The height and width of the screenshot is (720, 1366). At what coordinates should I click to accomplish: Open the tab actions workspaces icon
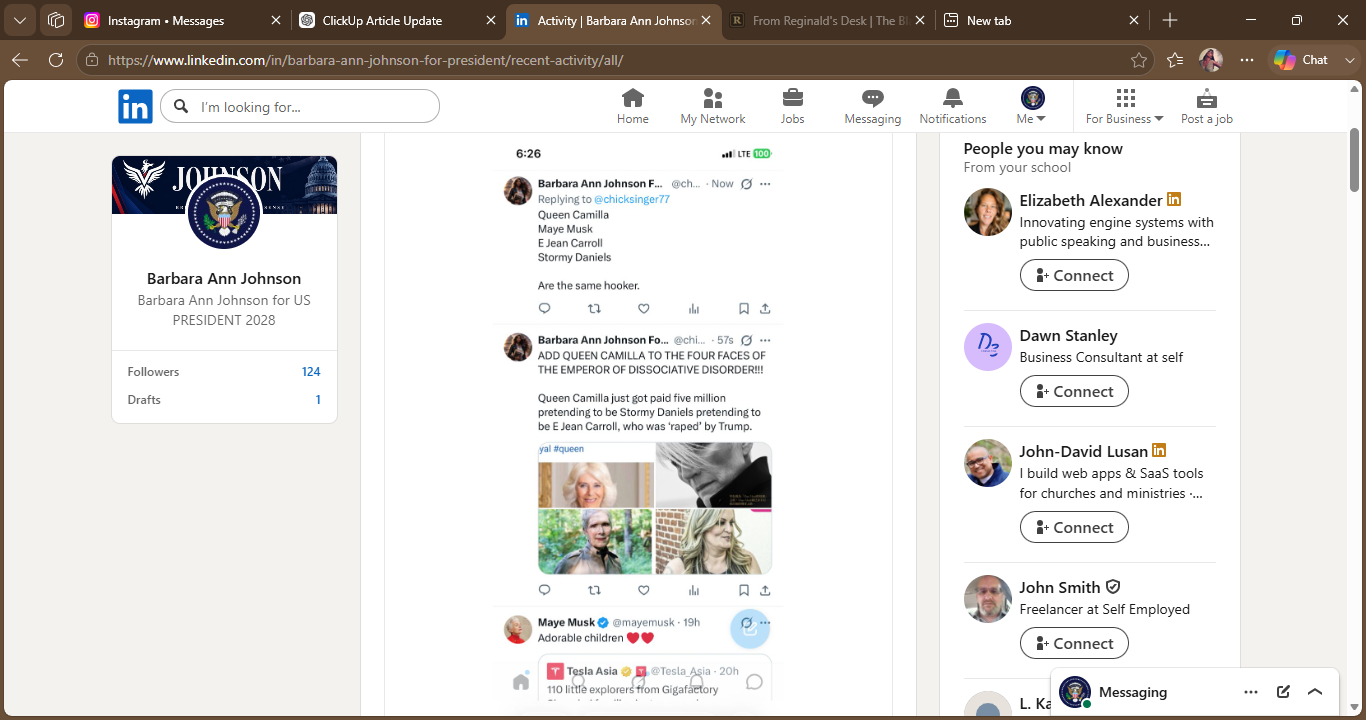click(56, 20)
